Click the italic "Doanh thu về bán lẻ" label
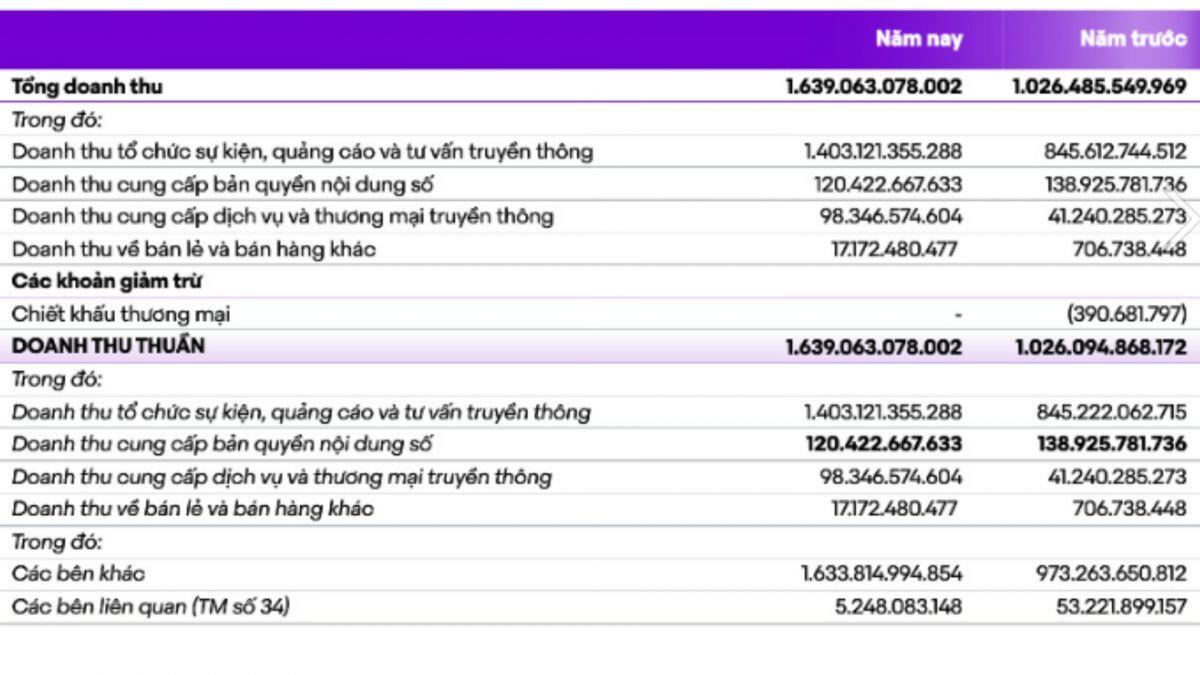Screen dimensions: 1200x675 [x=193, y=509]
